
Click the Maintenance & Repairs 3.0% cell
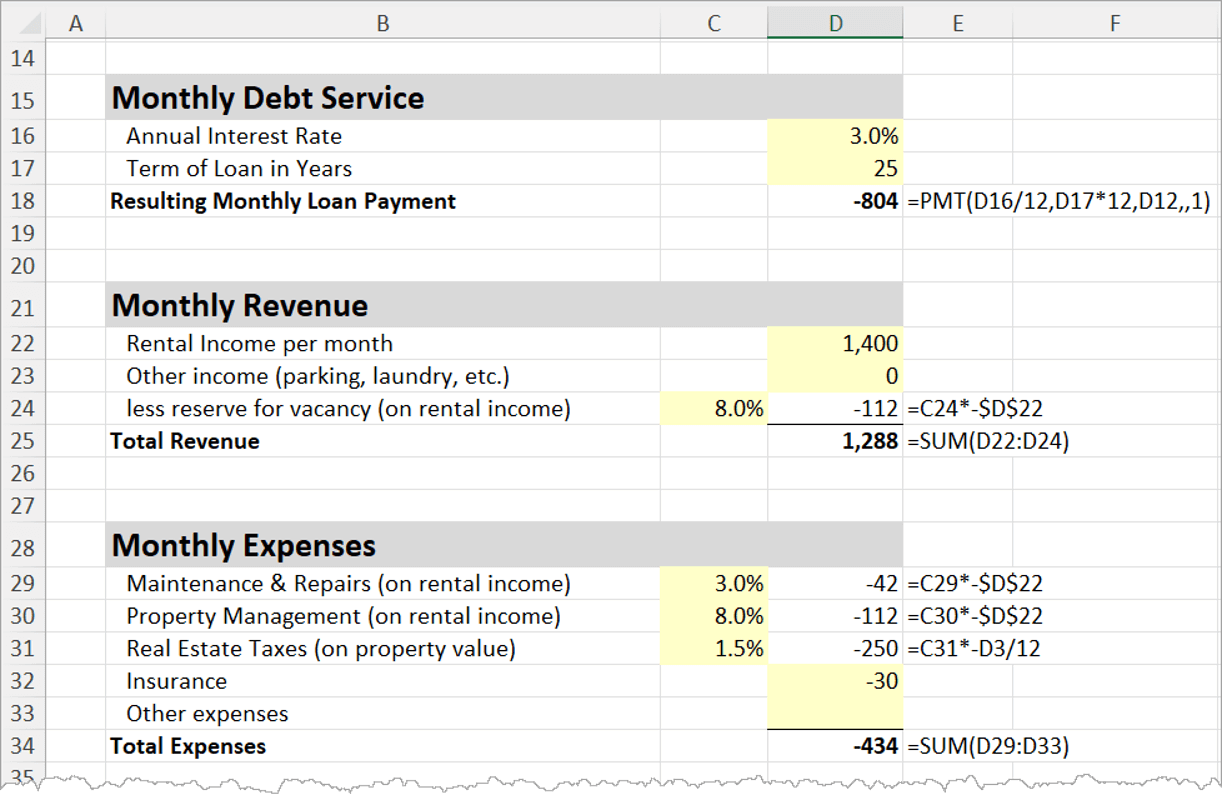tap(713, 584)
